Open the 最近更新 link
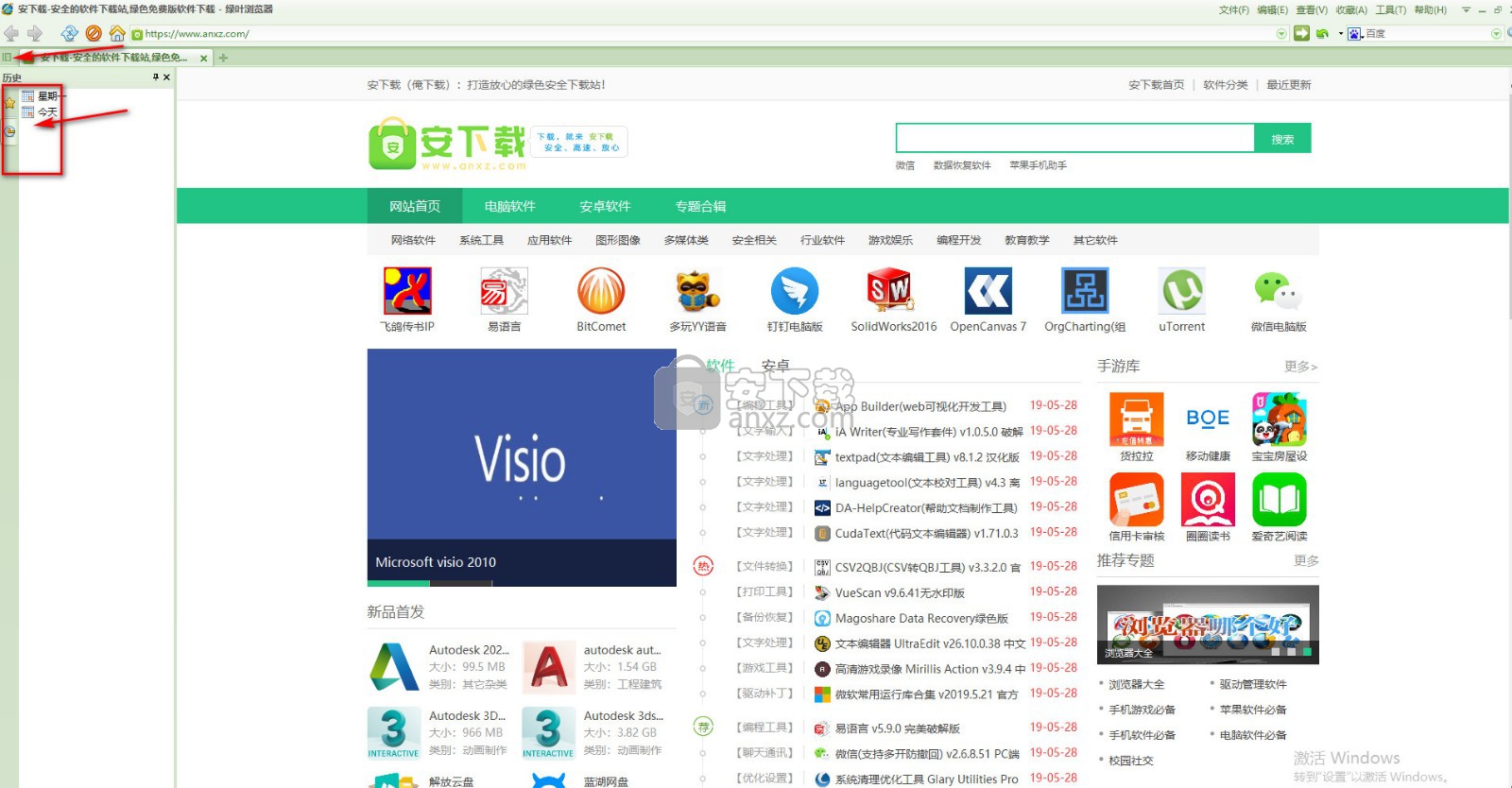1512x788 pixels. point(1289,85)
